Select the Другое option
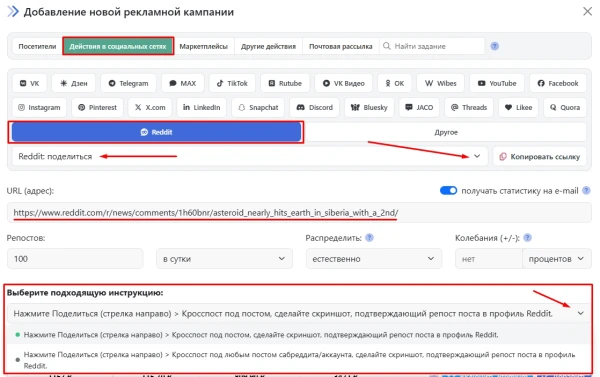Viewport: 600px width, 377px height. tap(446, 132)
